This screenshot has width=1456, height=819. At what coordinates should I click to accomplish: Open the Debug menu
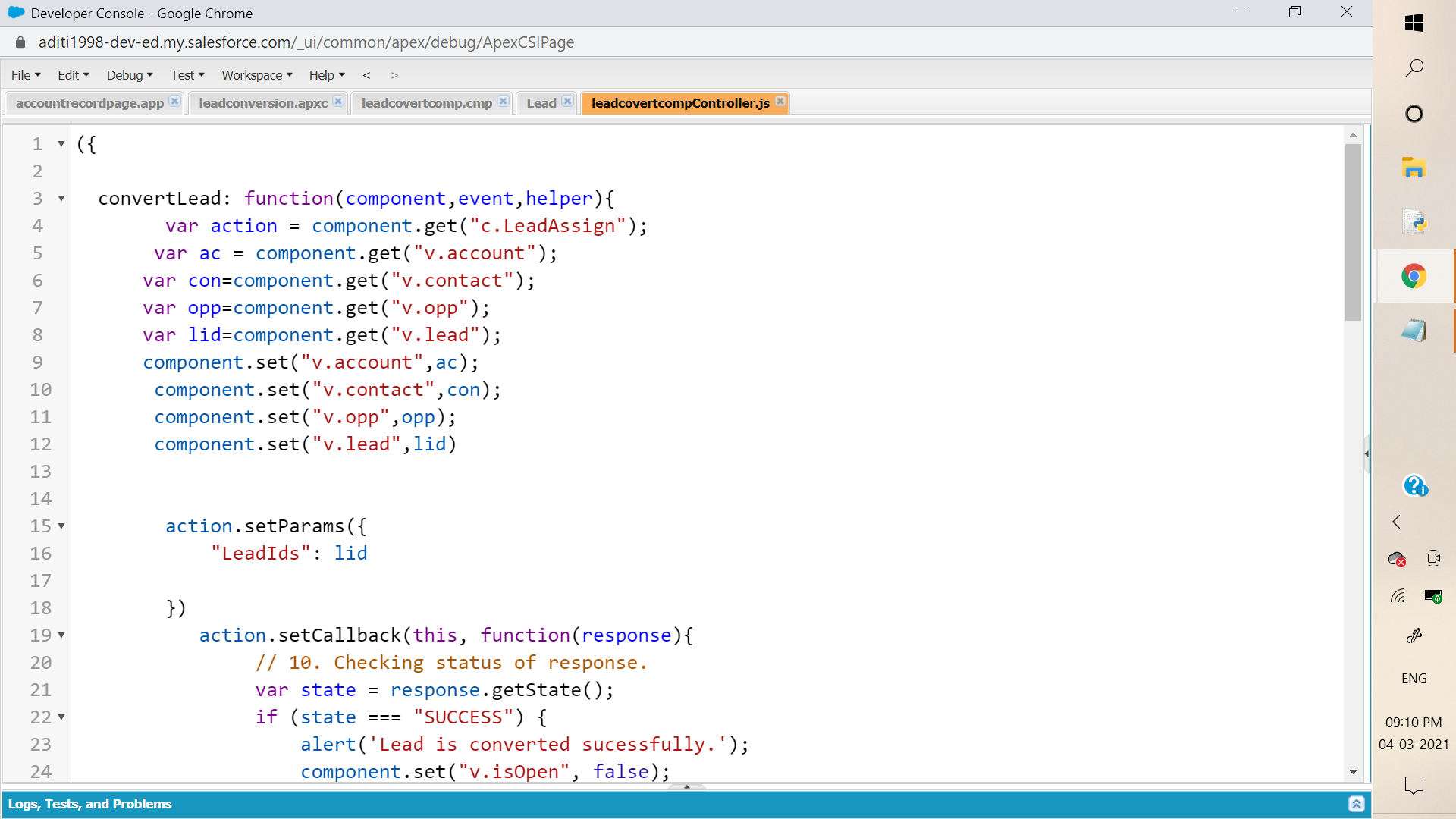pyautogui.click(x=130, y=75)
